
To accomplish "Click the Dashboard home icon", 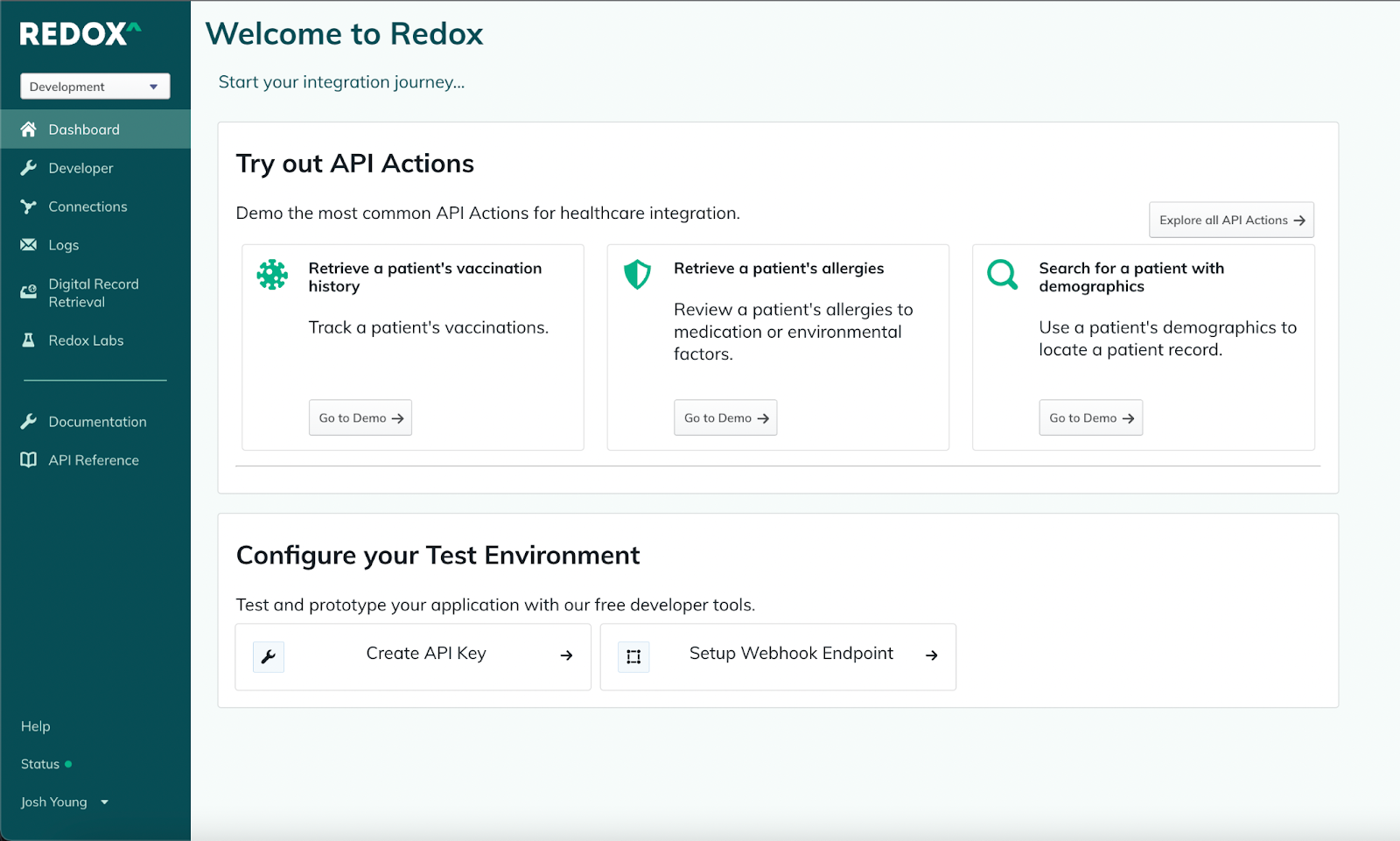I will click(x=29, y=130).
